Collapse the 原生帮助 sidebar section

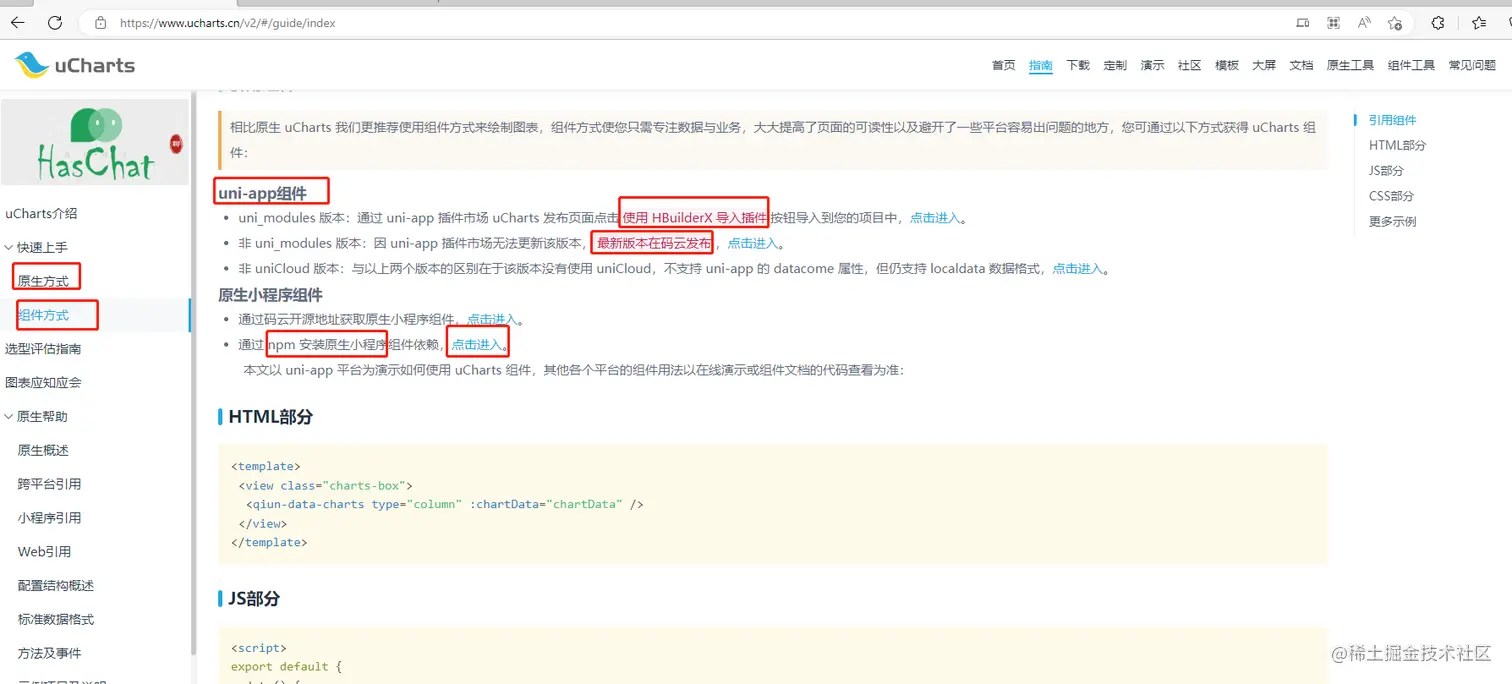36,416
